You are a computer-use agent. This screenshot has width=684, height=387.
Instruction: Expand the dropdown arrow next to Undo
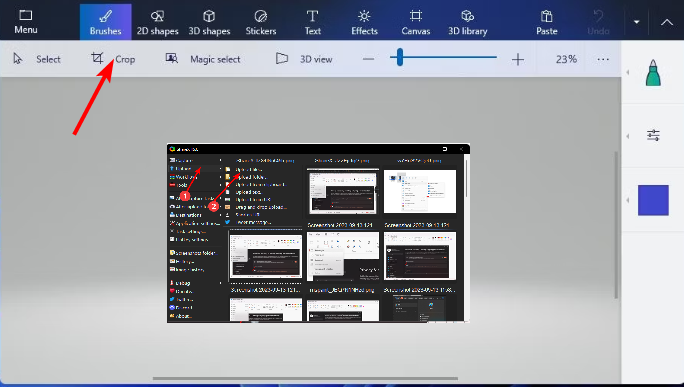[636, 22]
